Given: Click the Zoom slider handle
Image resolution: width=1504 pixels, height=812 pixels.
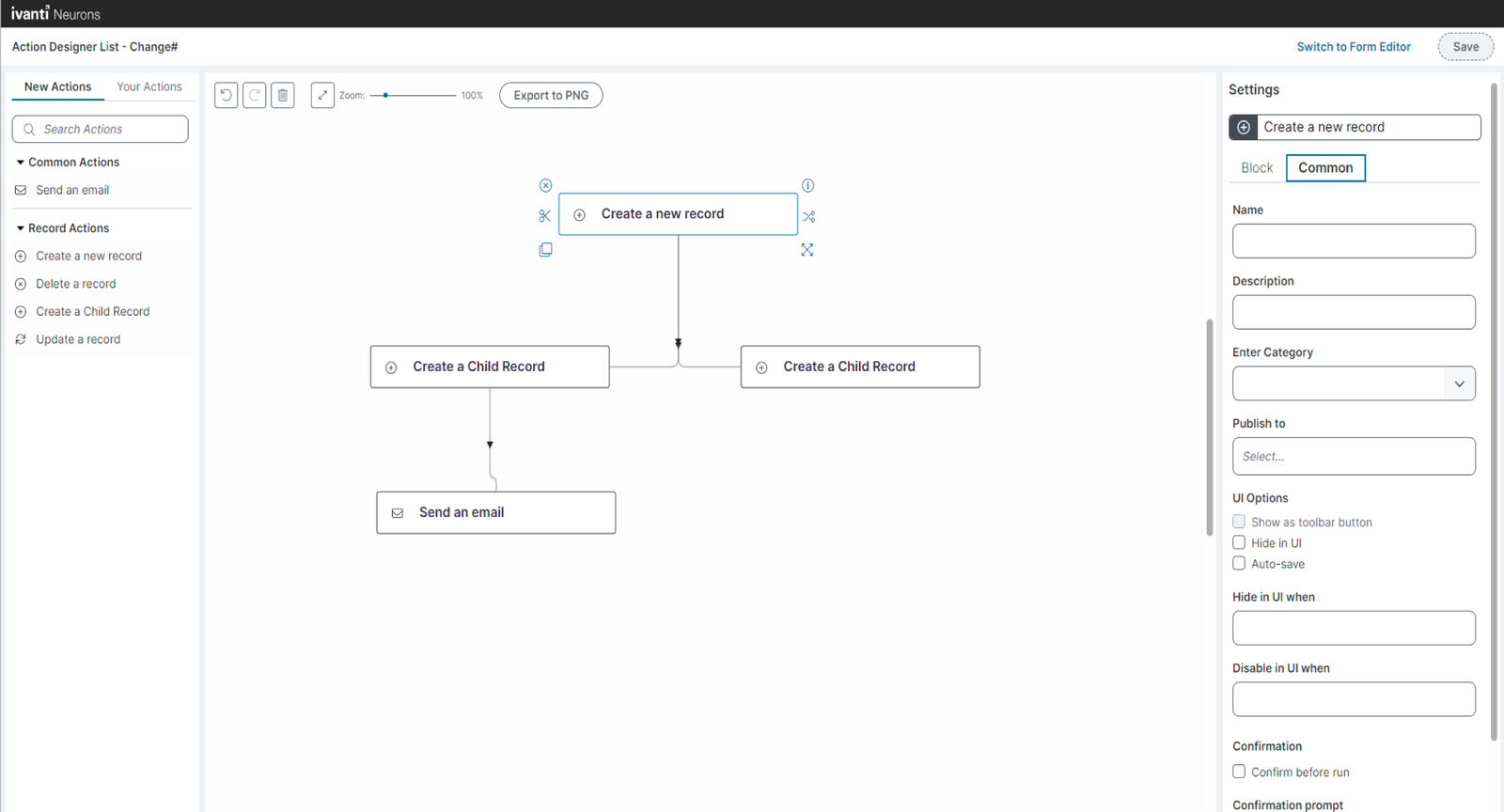Looking at the screenshot, I should pos(385,95).
